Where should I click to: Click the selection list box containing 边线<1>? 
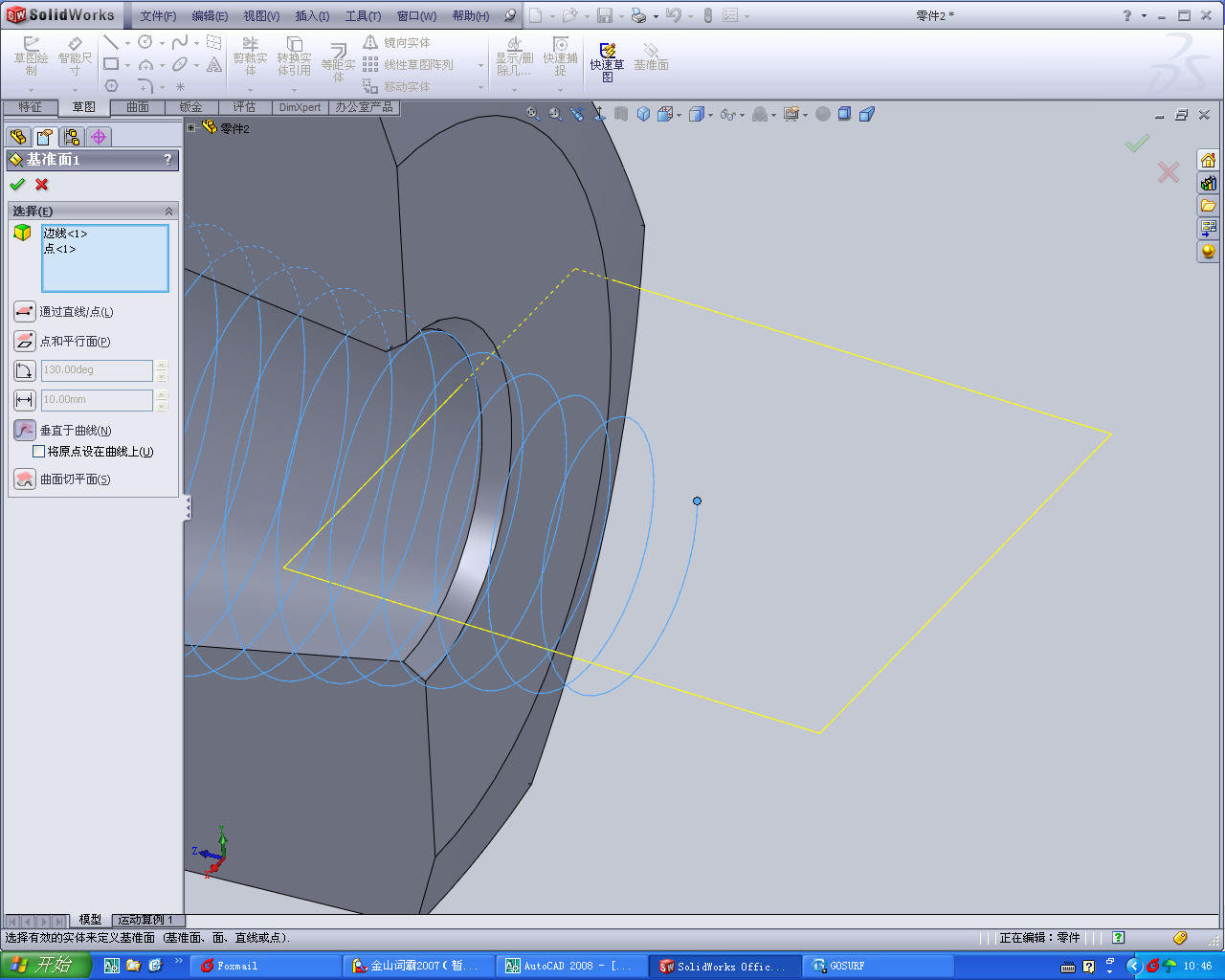(x=105, y=258)
